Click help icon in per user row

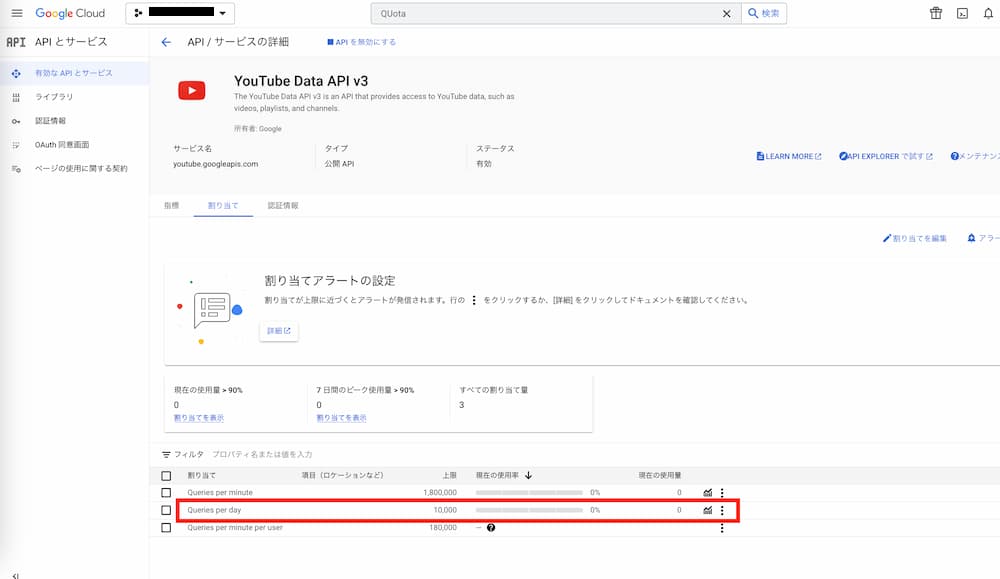[491, 528]
